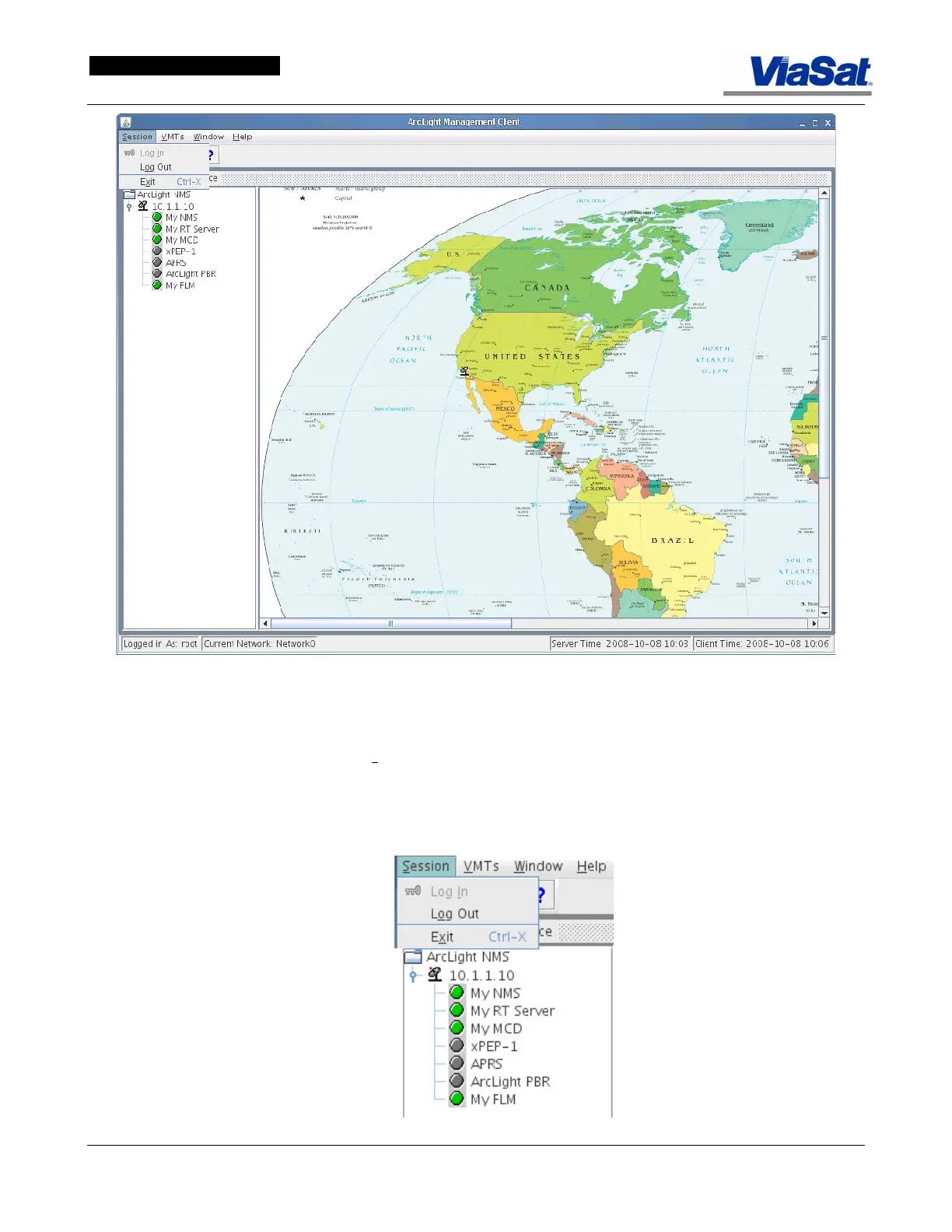Select the 'My RT Server' label in the enlarged close-up

click(x=513, y=1010)
